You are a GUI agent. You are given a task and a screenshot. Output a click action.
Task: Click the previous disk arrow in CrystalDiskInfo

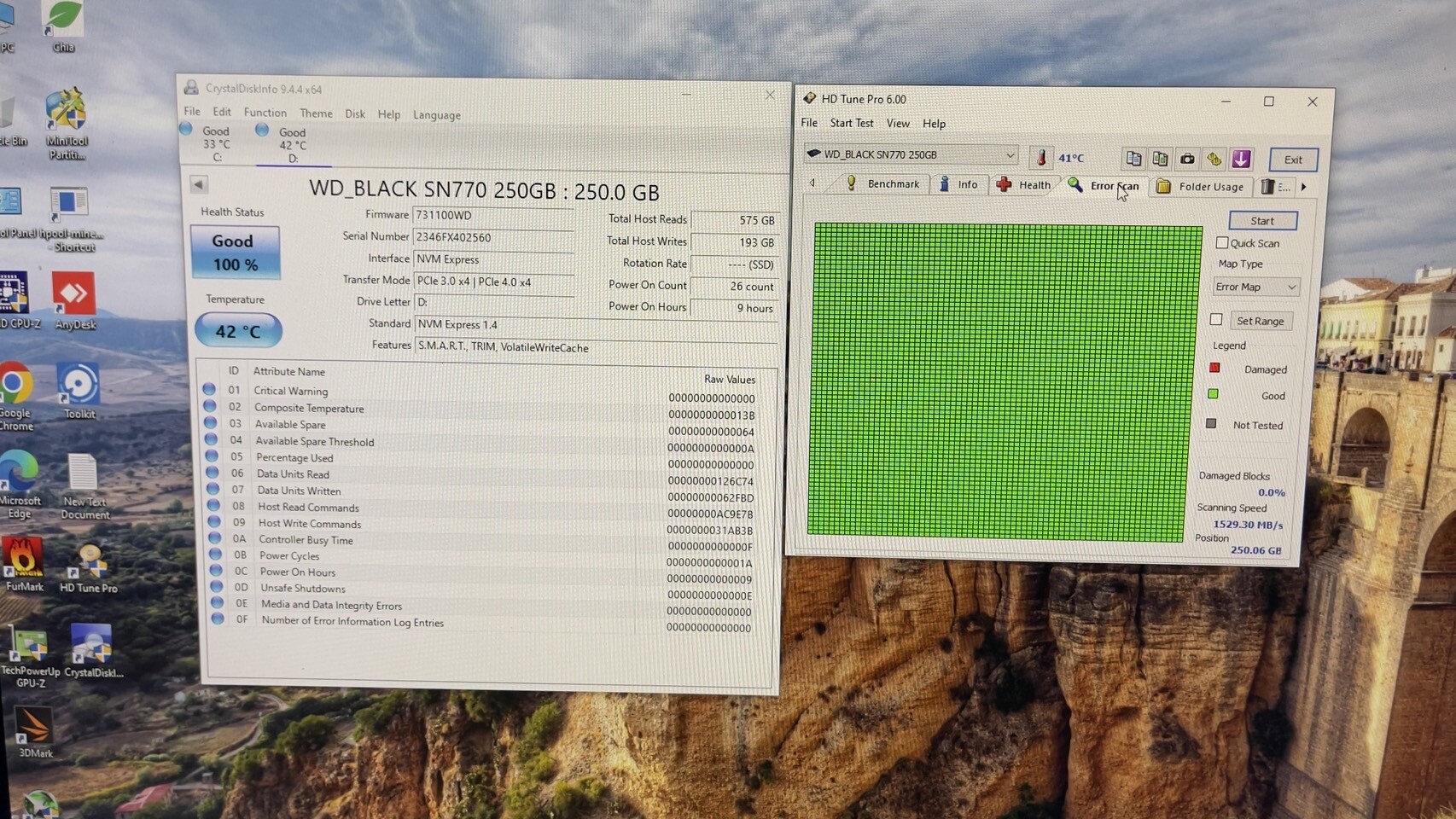point(199,184)
